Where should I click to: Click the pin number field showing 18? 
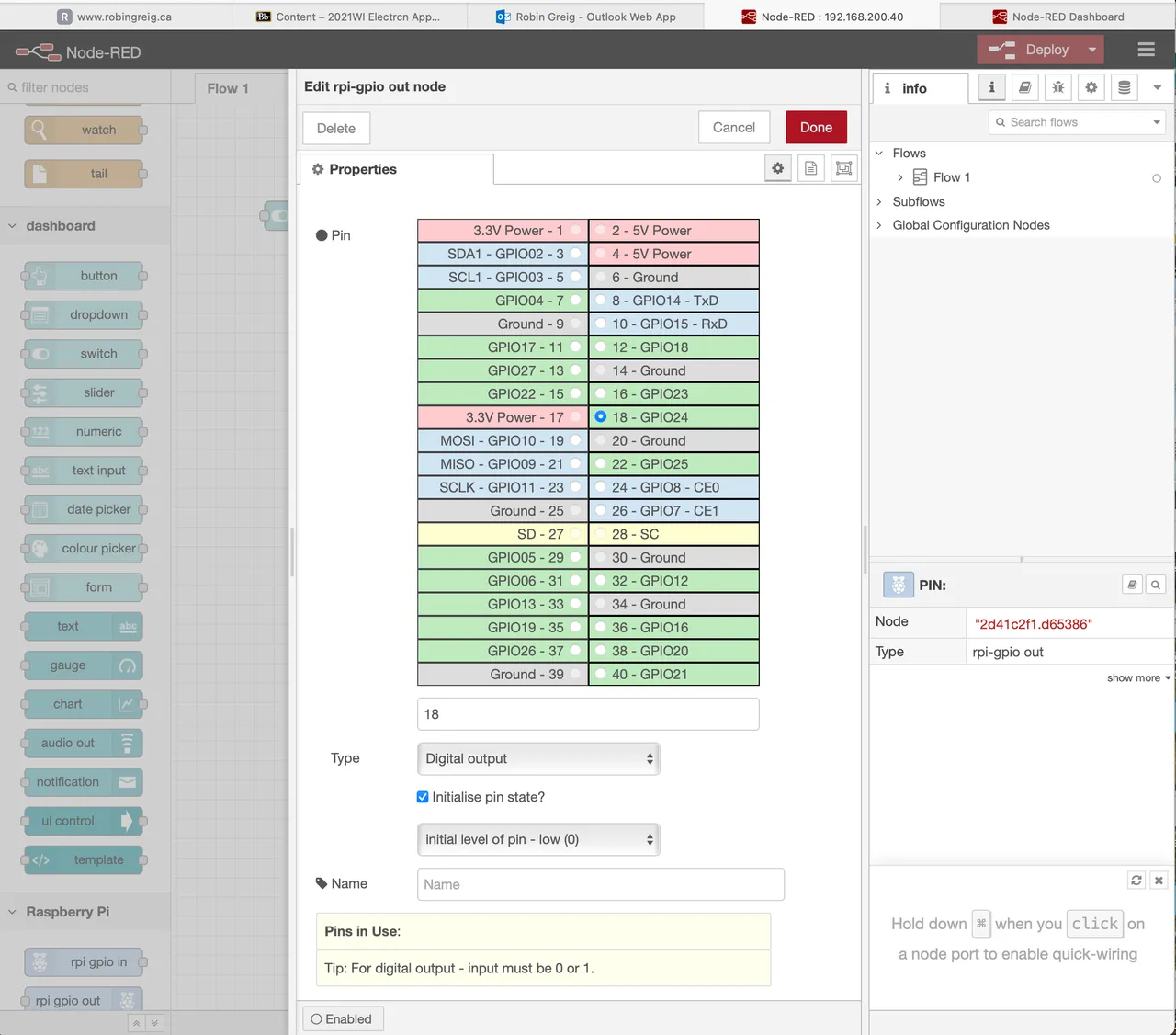coord(588,714)
